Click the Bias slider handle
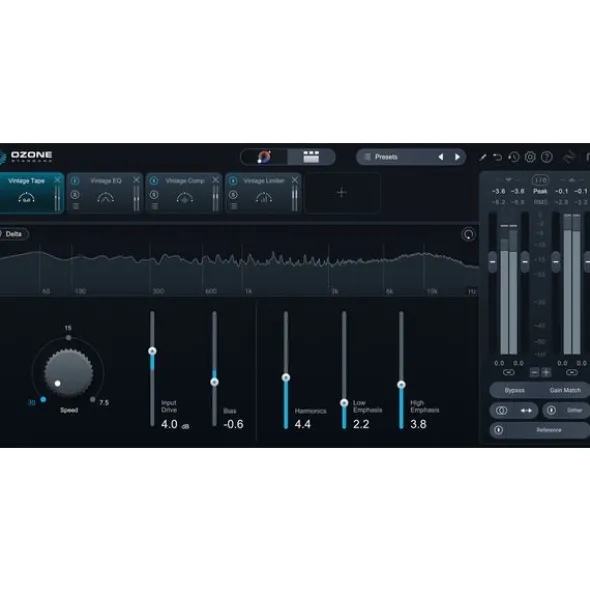This screenshot has height=591, width=590. (x=215, y=382)
